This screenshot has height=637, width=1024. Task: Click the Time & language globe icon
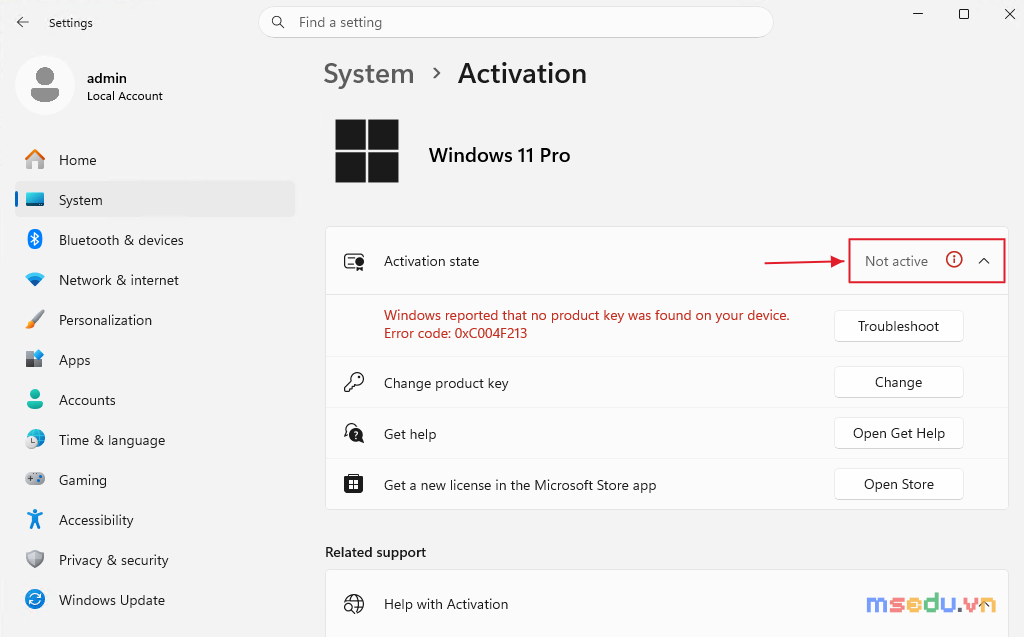(35, 439)
